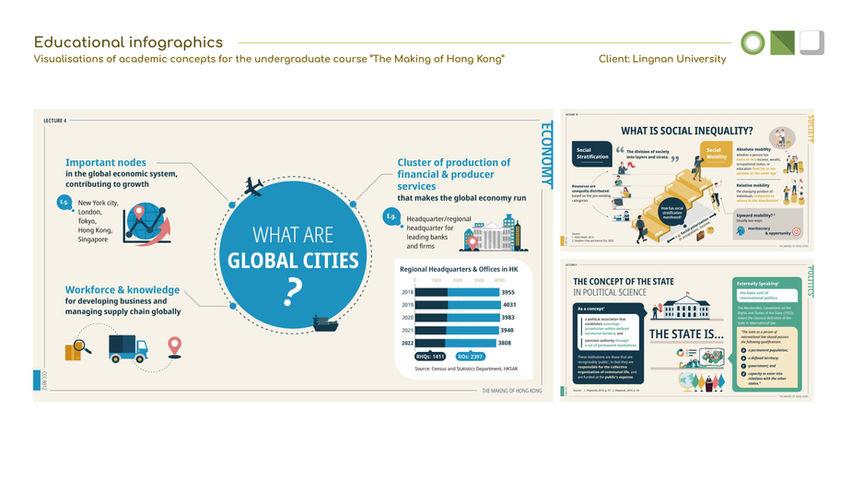Click the vertical ECONOMY label

pyautogui.click(x=546, y=155)
